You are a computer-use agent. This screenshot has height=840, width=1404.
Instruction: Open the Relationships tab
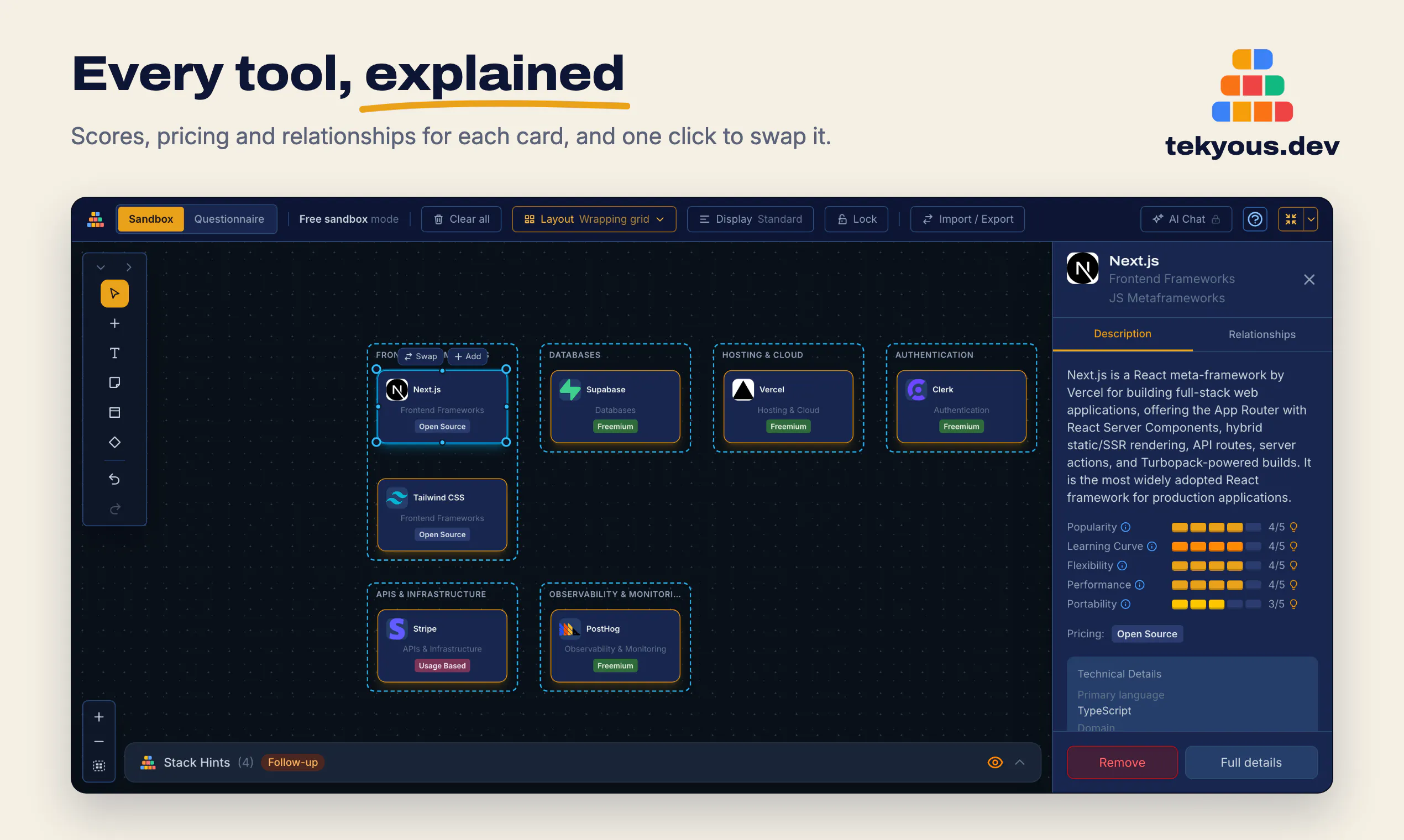tap(1262, 334)
